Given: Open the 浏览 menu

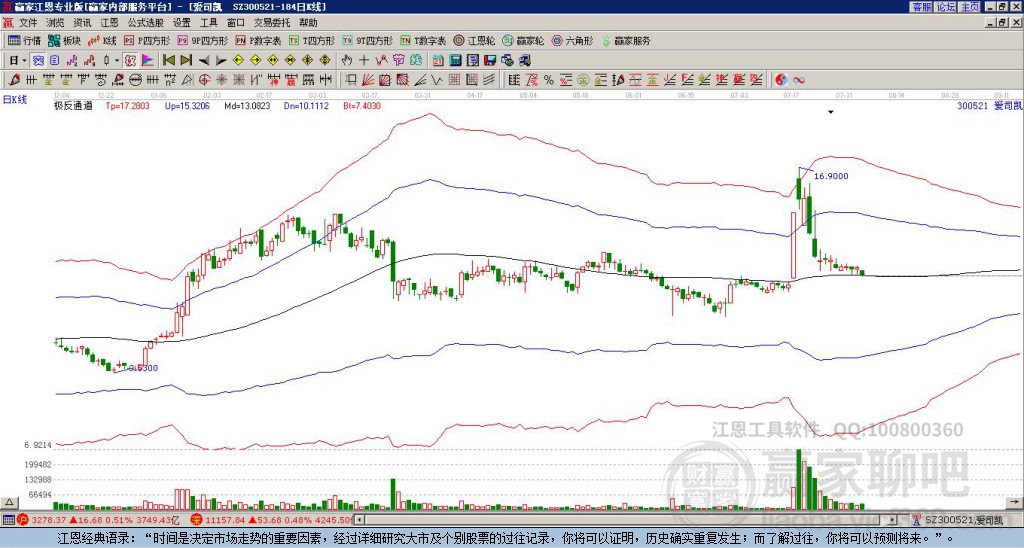Looking at the screenshot, I should point(56,23).
